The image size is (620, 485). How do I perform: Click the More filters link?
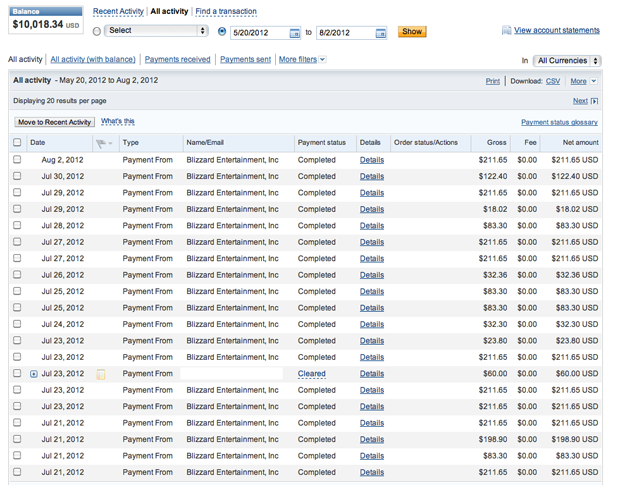pos(298,59)
